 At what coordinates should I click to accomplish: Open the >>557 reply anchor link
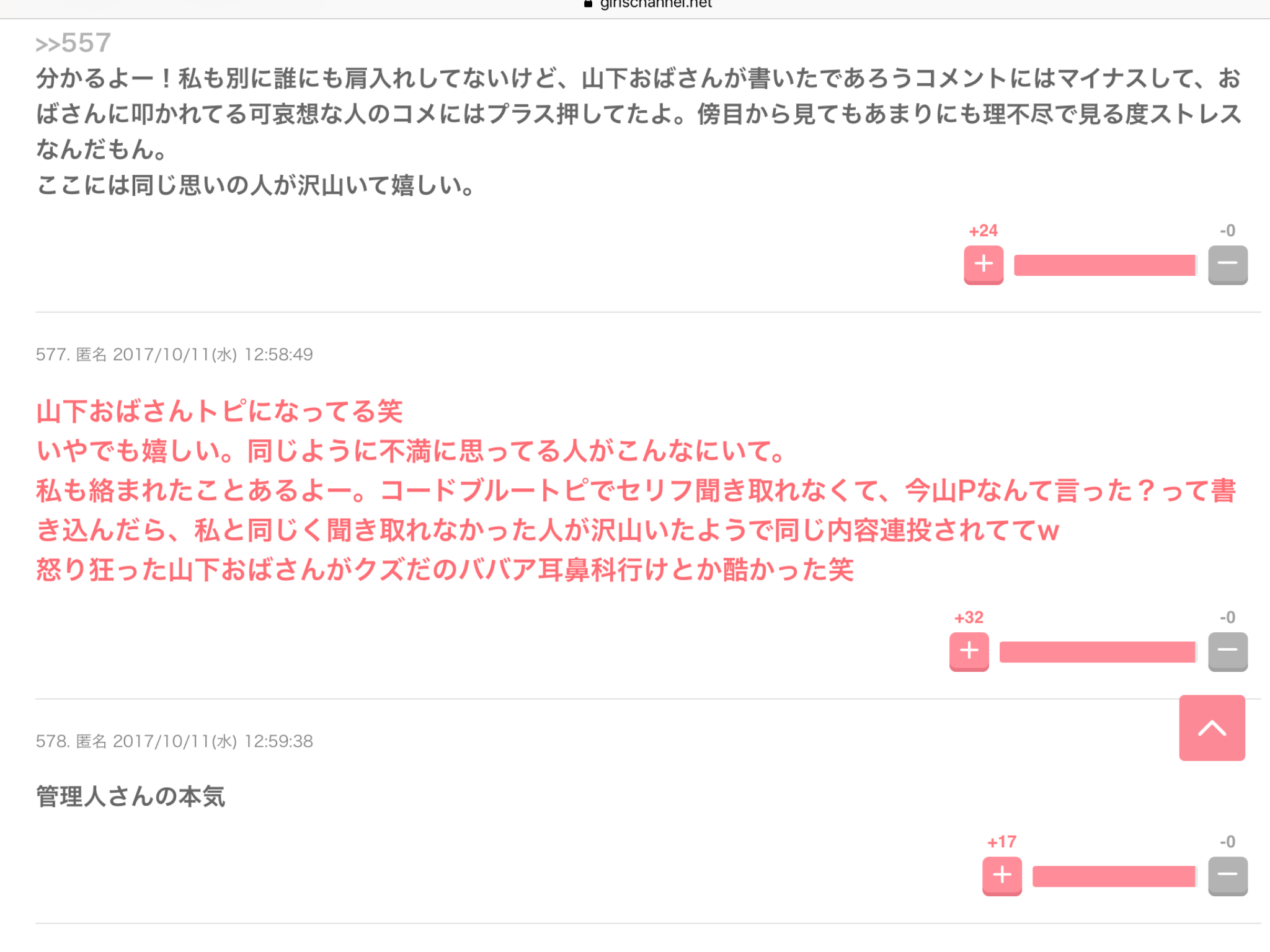(x=73, y=43)
